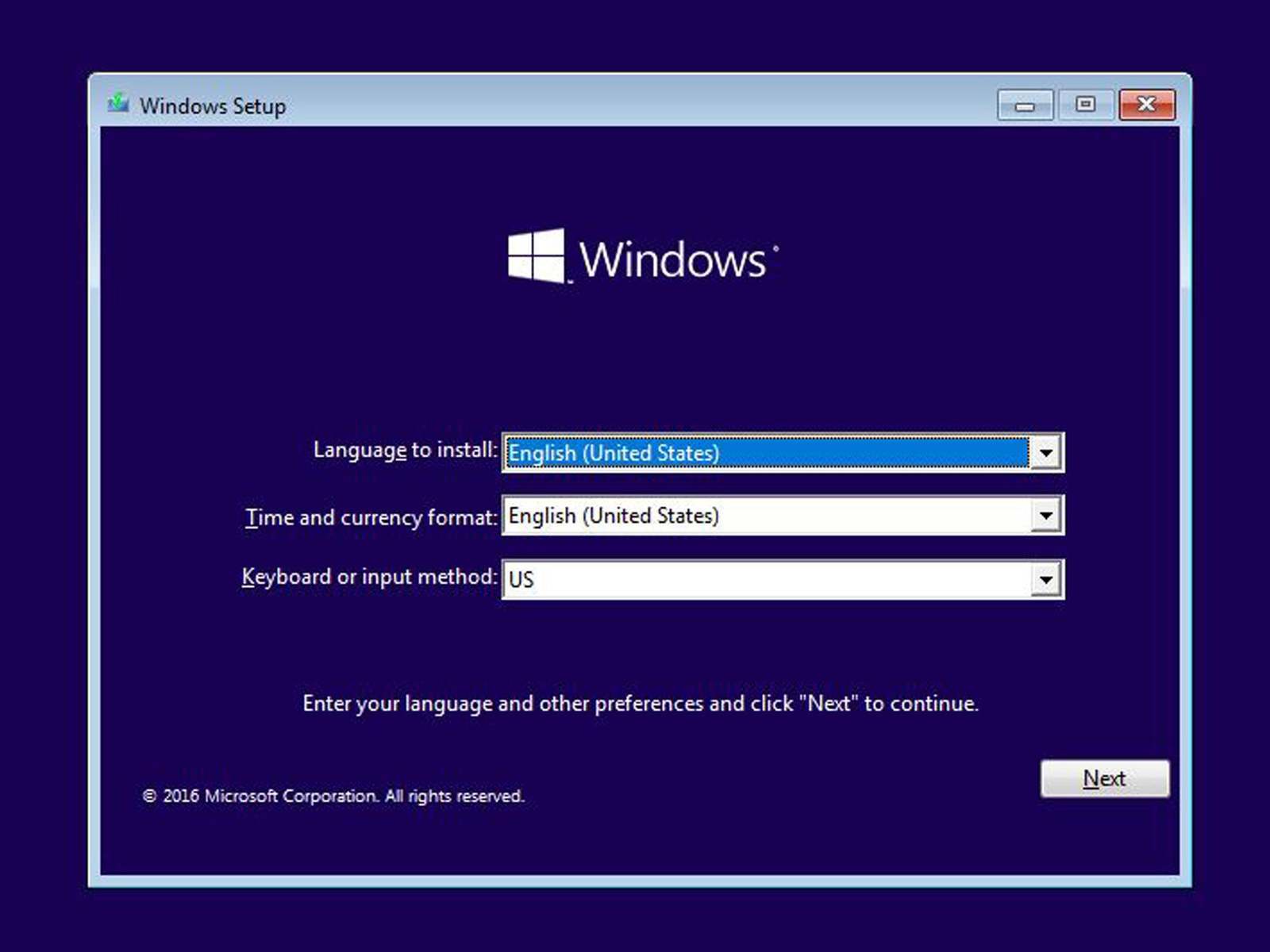
Task: Click the "Windows Setup" title text
Action: tap(213, 106)
